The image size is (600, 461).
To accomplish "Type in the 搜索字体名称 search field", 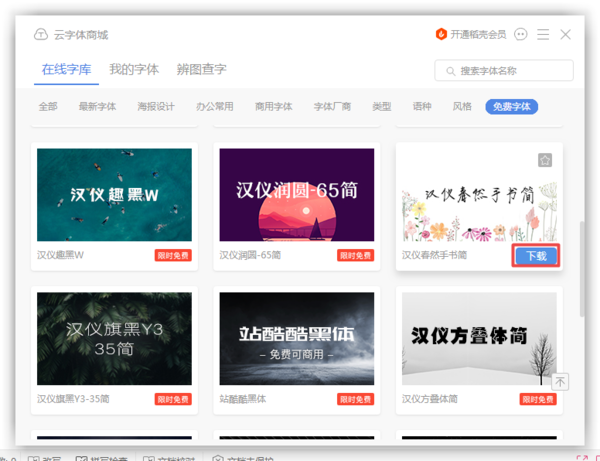I will point(512,71).
